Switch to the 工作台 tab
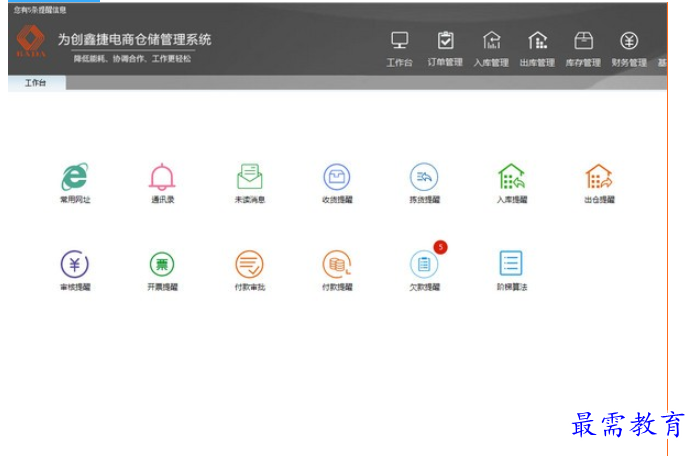This screenshot has height=456, width=693. click(x=37, y=83)
